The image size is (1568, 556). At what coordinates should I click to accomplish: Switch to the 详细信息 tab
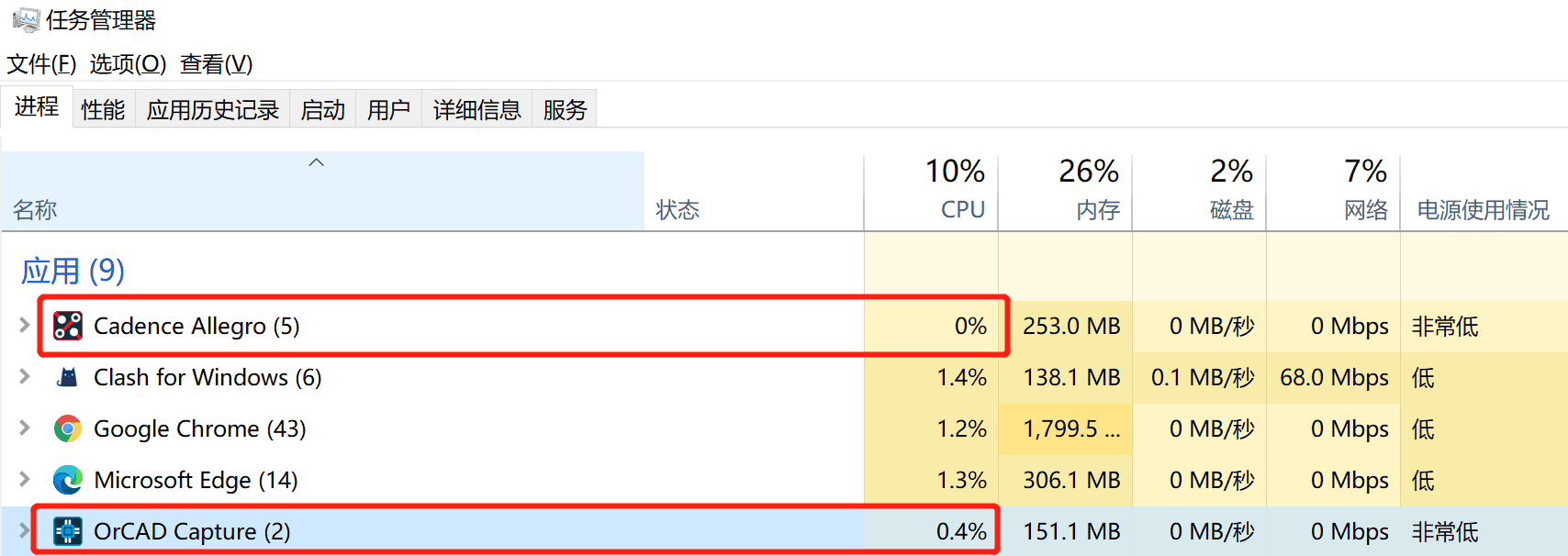pyautogui.click(x=477, y=109)
